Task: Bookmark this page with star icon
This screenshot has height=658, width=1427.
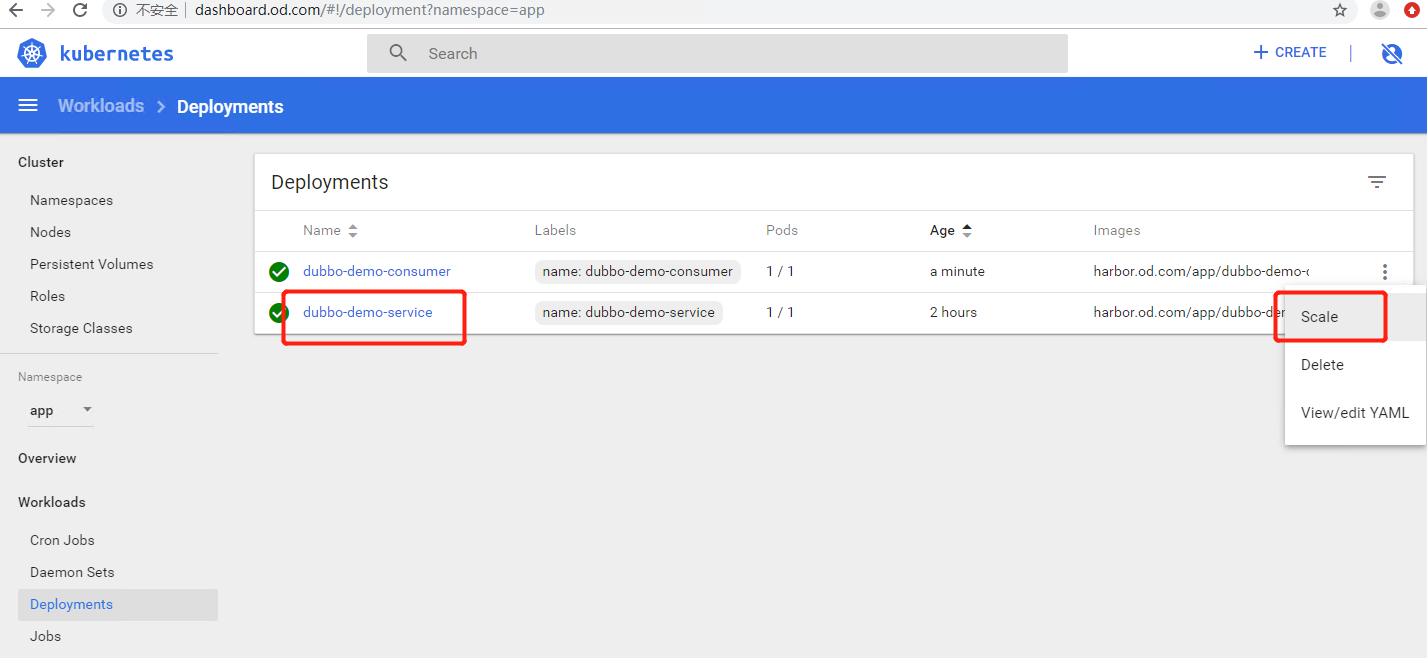Action: point(1340,10)
